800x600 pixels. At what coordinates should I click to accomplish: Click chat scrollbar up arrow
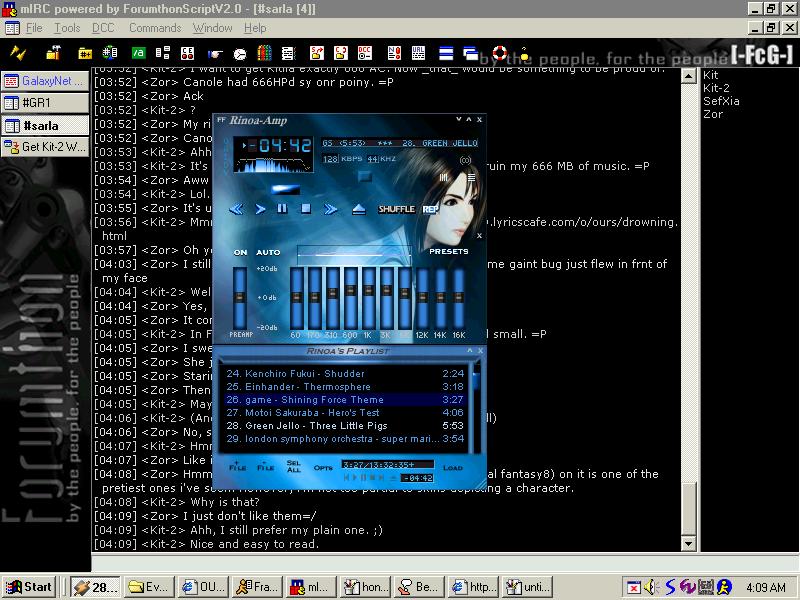[x=688, y=77]
